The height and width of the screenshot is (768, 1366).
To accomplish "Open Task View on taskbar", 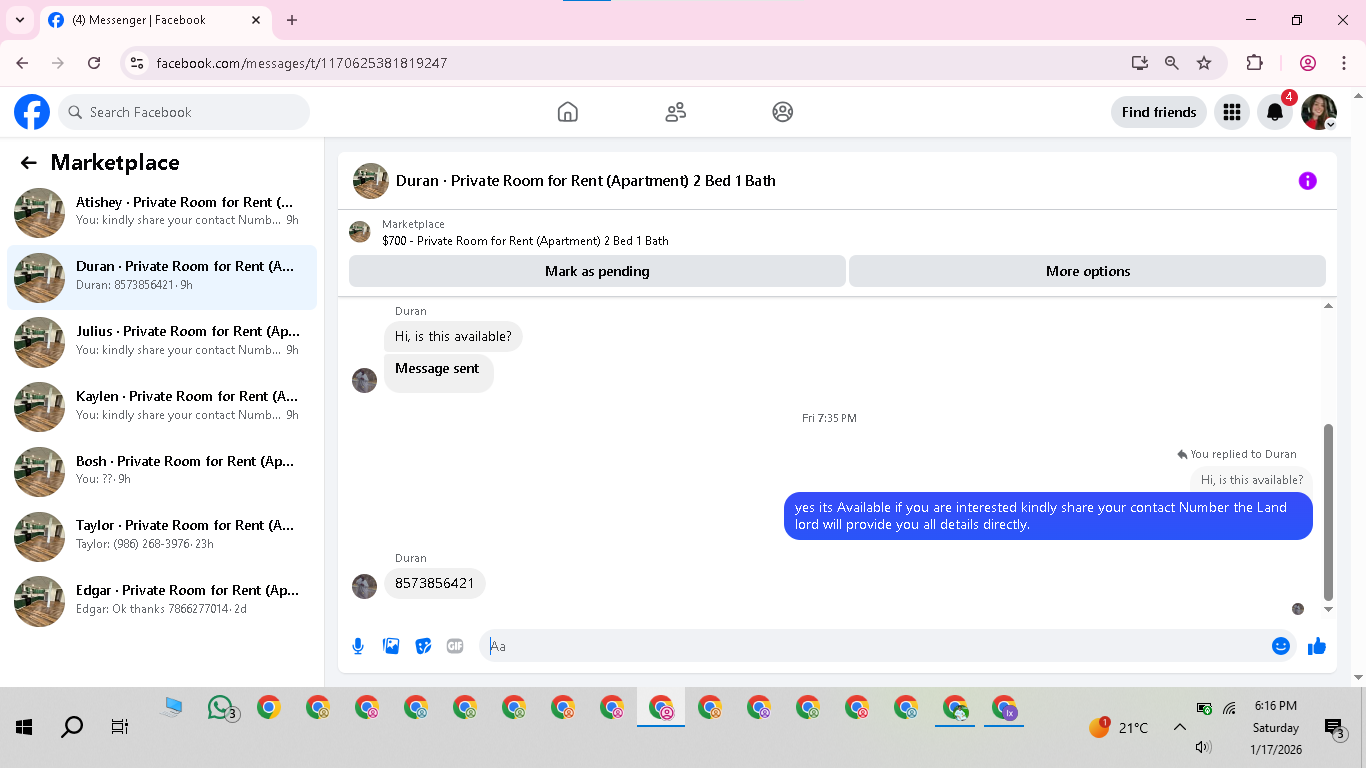I will pos(120,727).
